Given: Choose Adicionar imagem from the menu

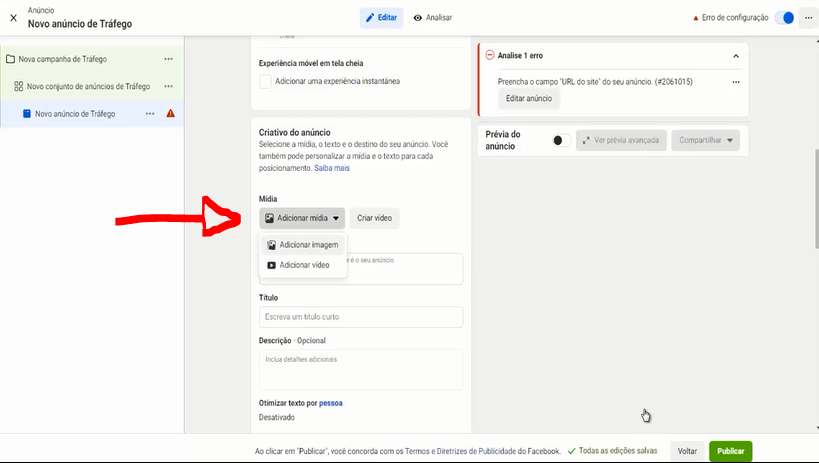Looking at the screenshot, I should tap(302, 245).
